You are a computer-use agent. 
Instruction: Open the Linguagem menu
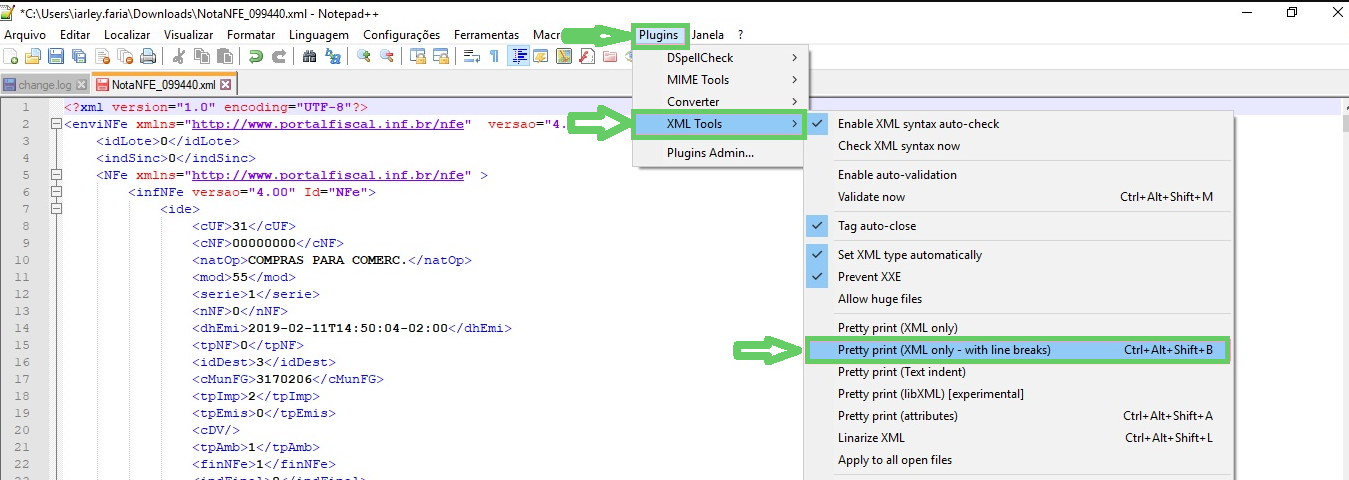pyautogui.click(x=319, y=35)
